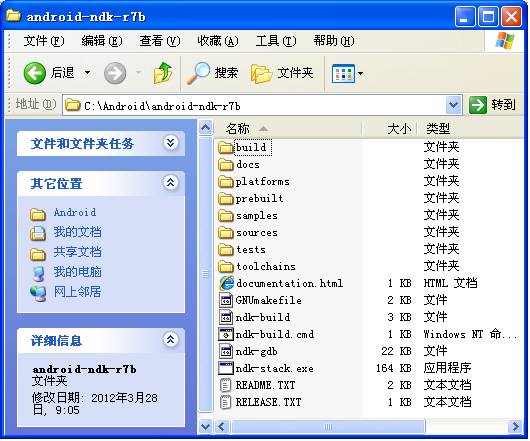Screen dimensions: 530x441
Task: Click the left pane scroll up arrow
Action: click(206, 128)
